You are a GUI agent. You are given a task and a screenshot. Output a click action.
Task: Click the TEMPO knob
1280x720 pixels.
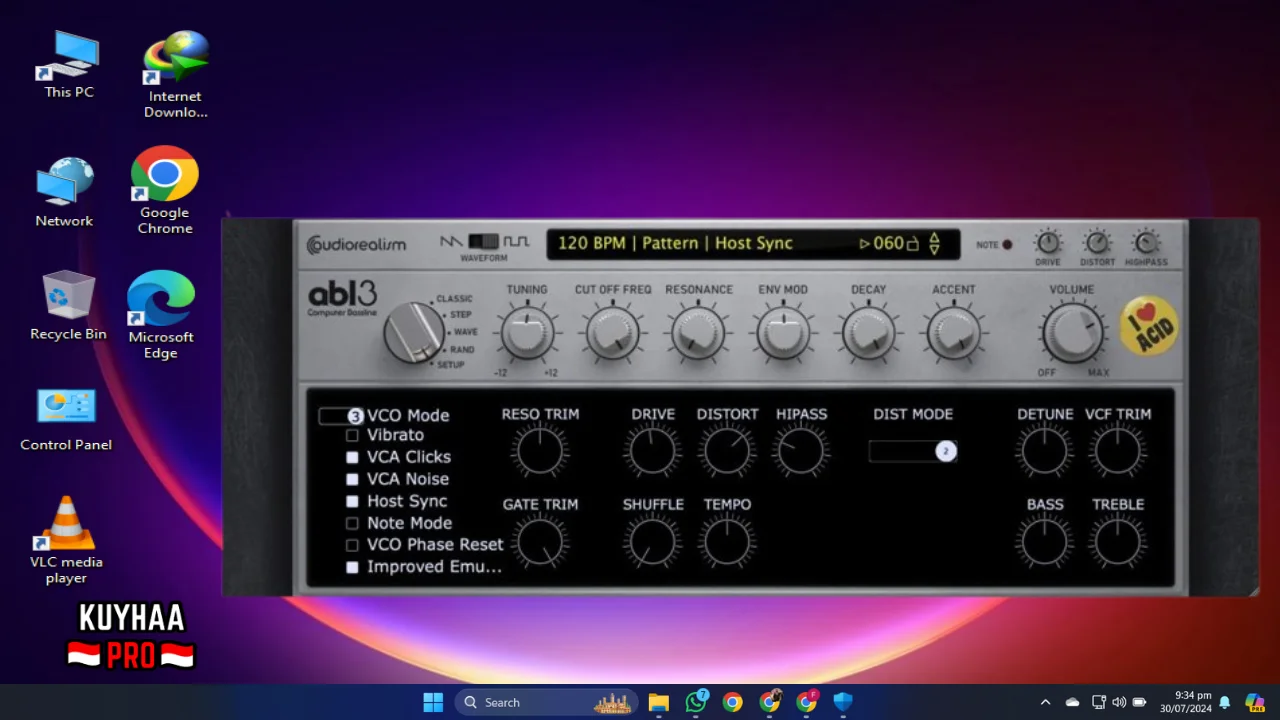click(727, 543)
